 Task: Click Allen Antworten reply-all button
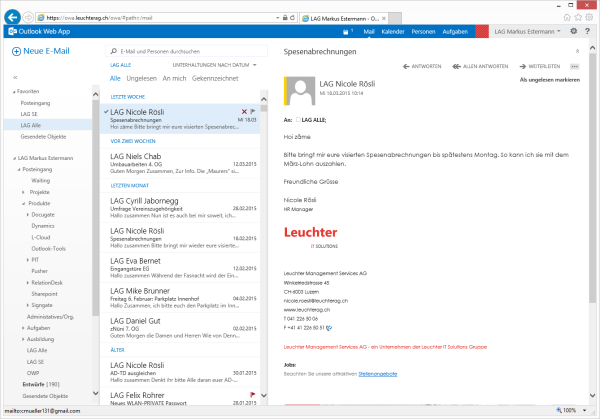coord(480,67)
